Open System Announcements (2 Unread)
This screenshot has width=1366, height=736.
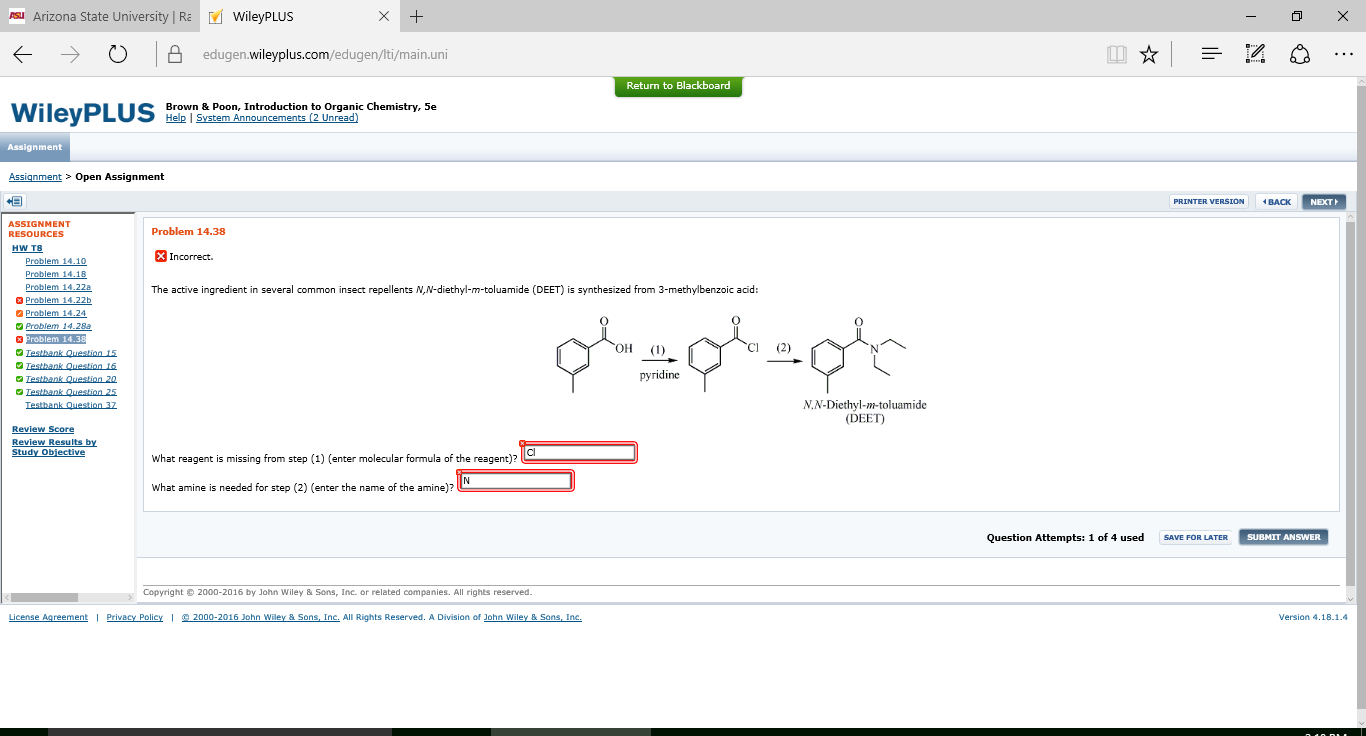tap(277, 118)
